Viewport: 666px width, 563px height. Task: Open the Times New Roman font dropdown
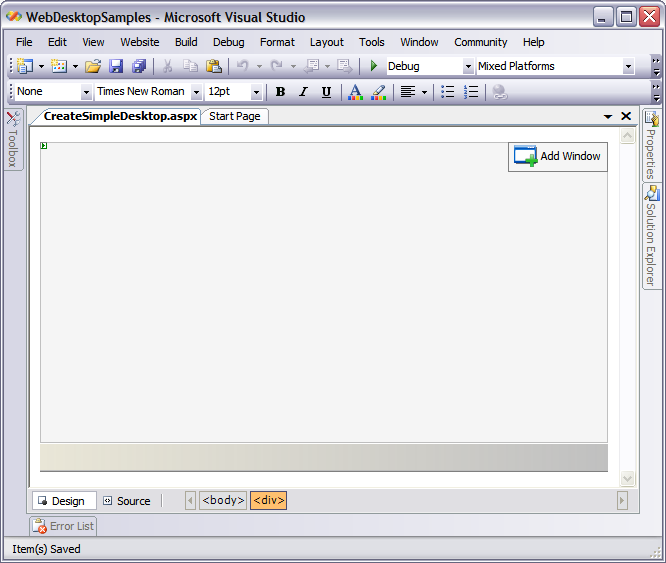click(x=196, y=92)
